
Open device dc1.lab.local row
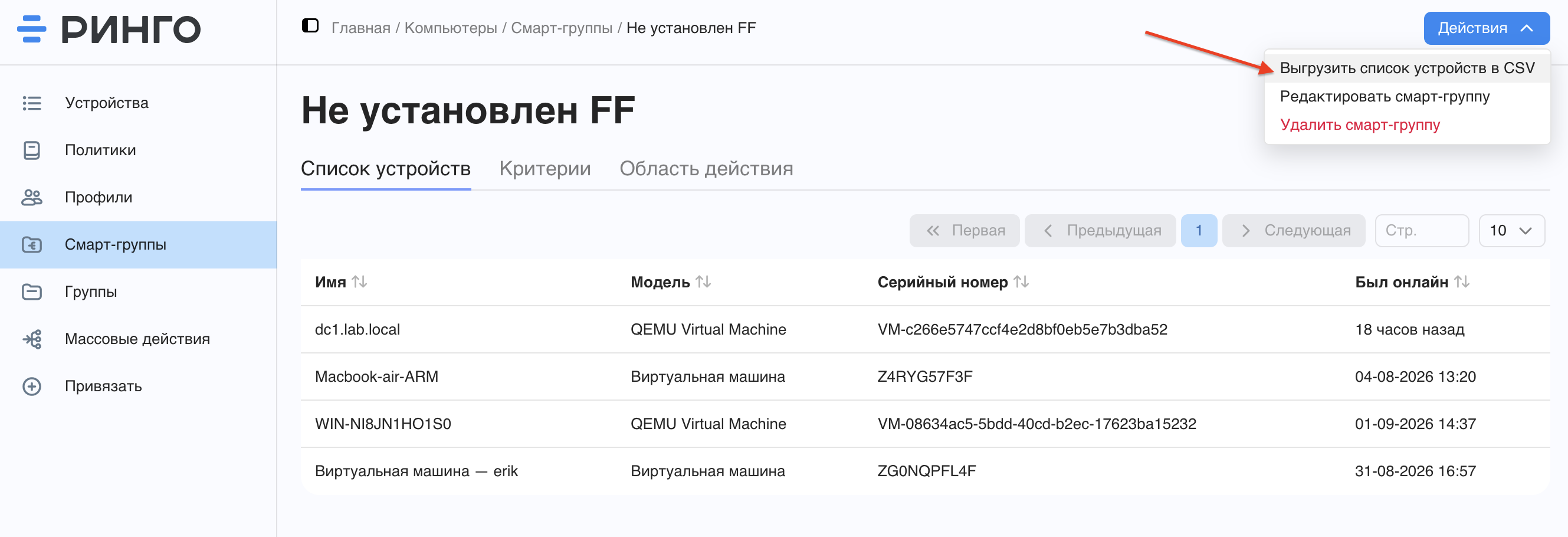tap(925, 329)
